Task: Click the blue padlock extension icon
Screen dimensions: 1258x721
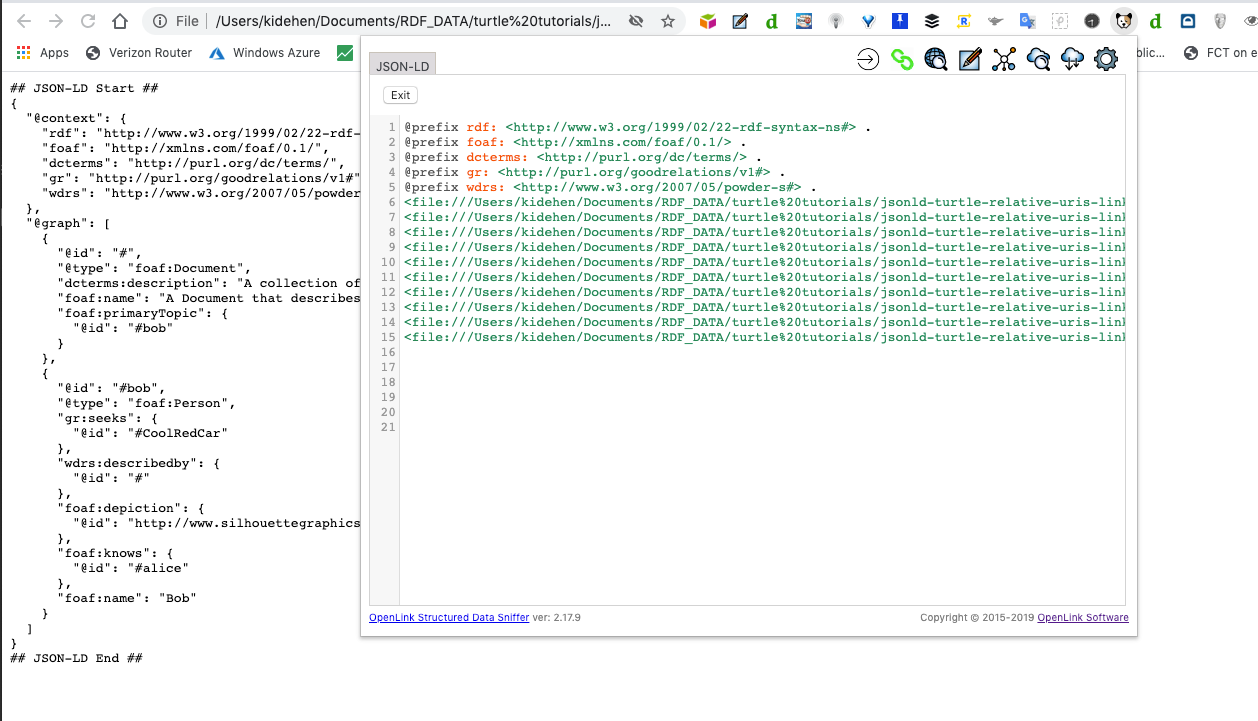Action: coord(1188,21)
